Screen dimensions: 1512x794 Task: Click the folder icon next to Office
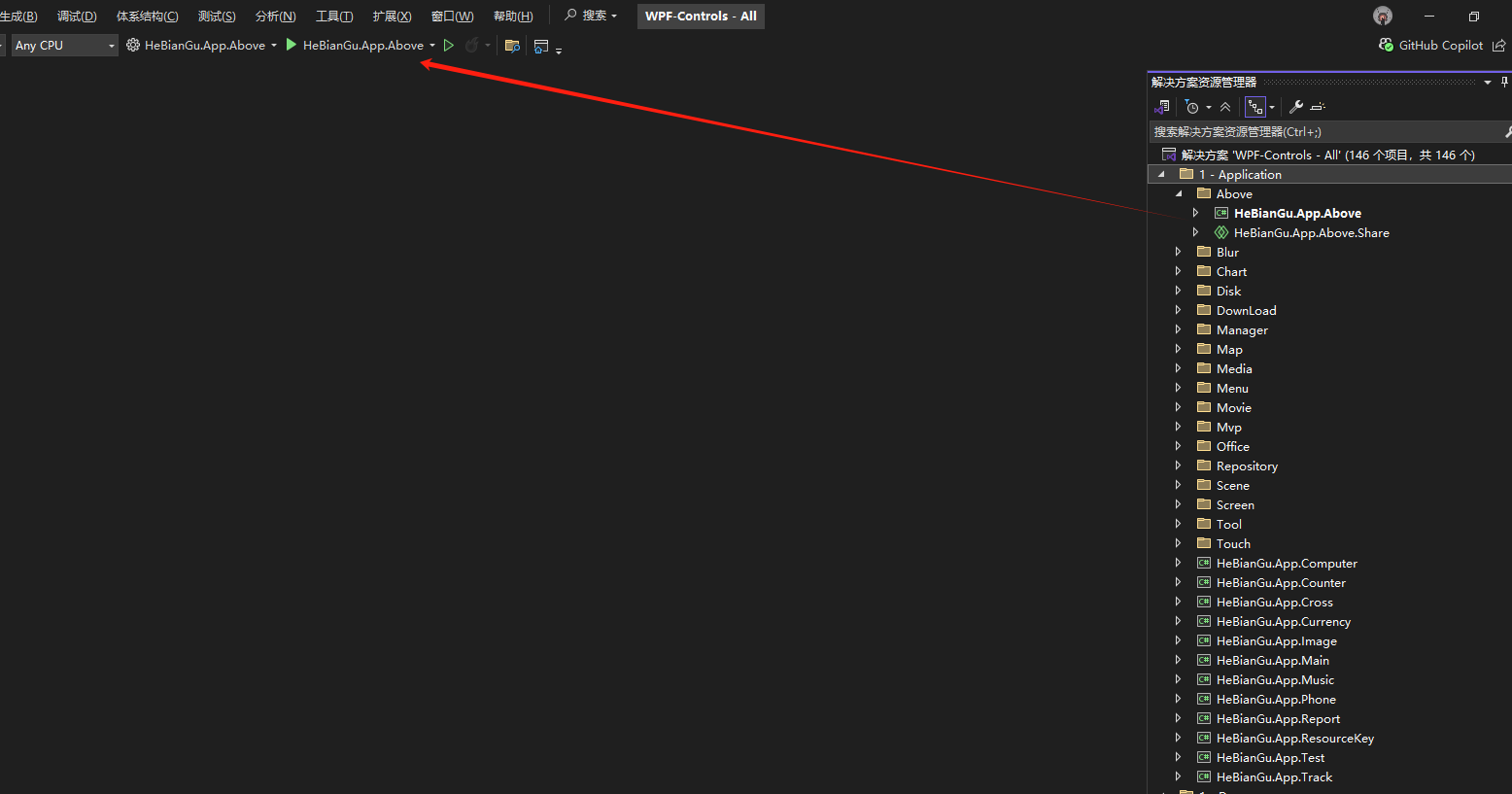click(1204, 446)
